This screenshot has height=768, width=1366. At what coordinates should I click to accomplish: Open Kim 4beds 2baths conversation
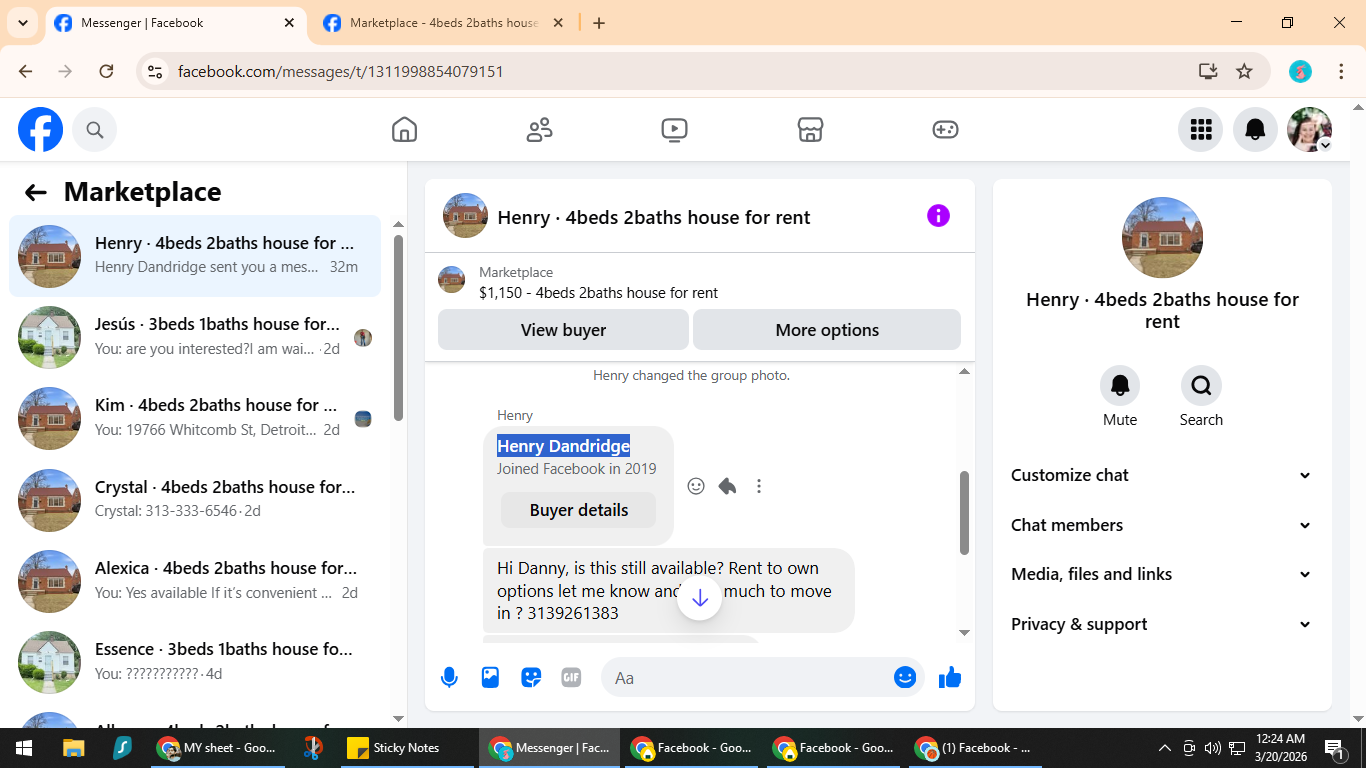(195, 418)
